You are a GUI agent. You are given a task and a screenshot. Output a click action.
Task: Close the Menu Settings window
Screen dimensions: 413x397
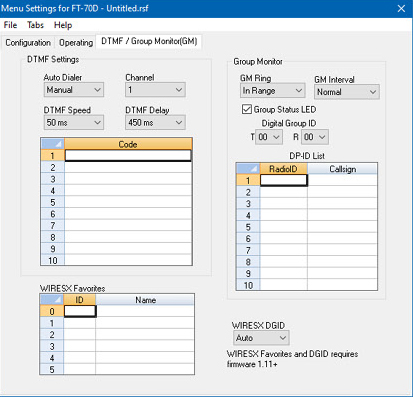[401, 8]
